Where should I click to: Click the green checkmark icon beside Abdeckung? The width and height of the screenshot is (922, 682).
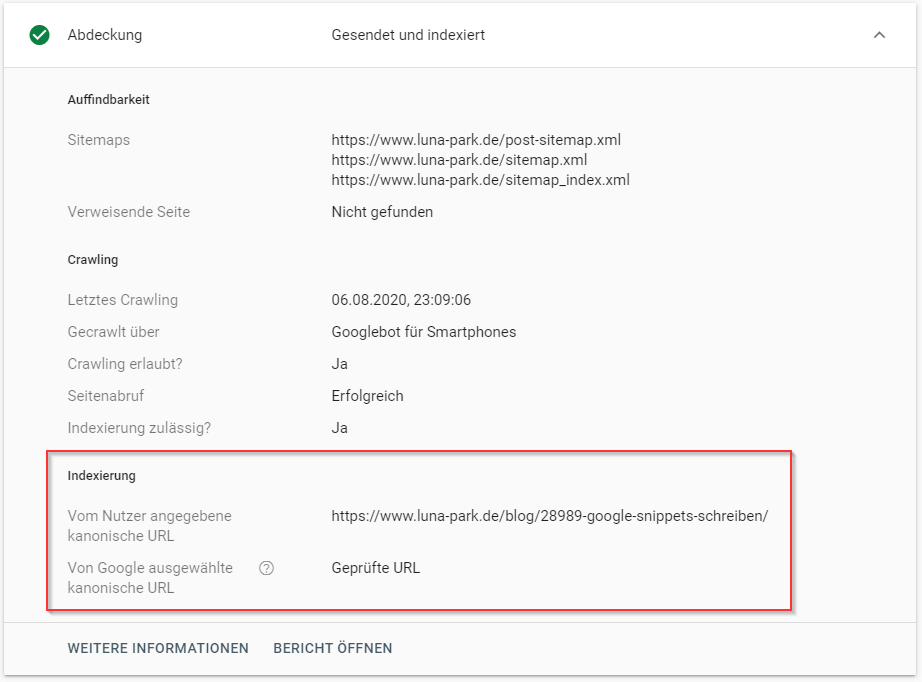coord(40,35)
